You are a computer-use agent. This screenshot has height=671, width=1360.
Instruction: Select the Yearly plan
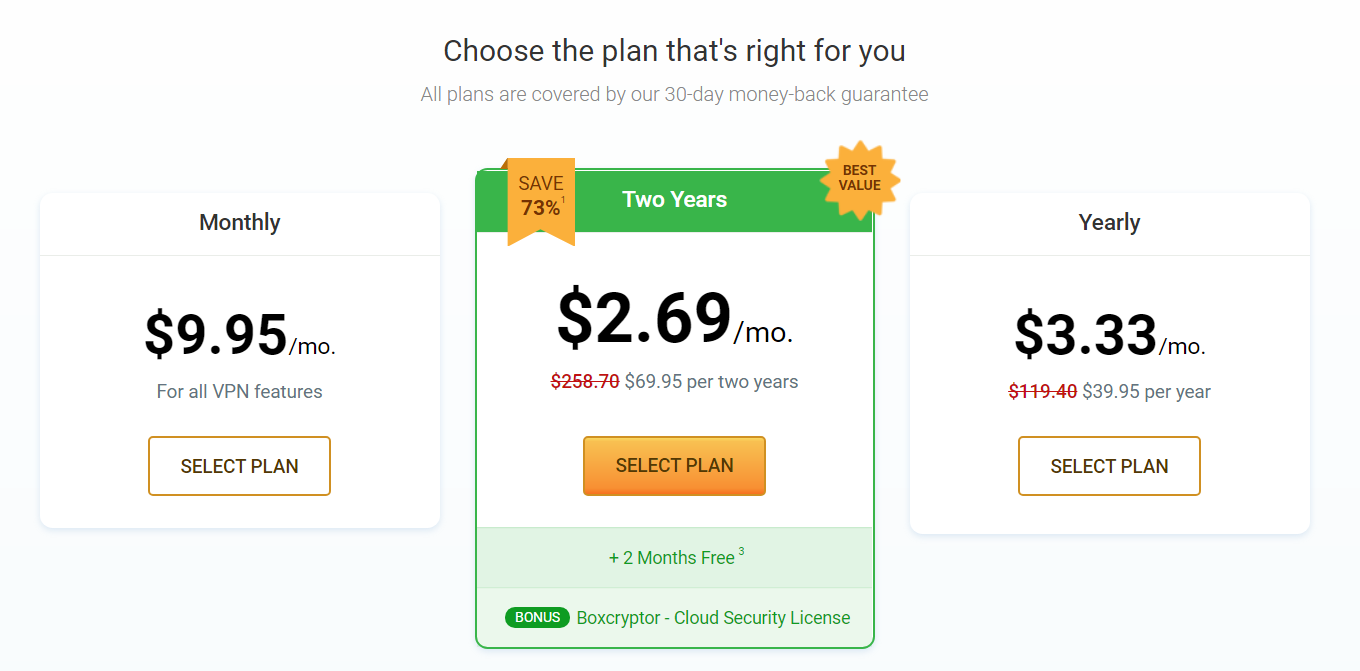(1109, 466)
